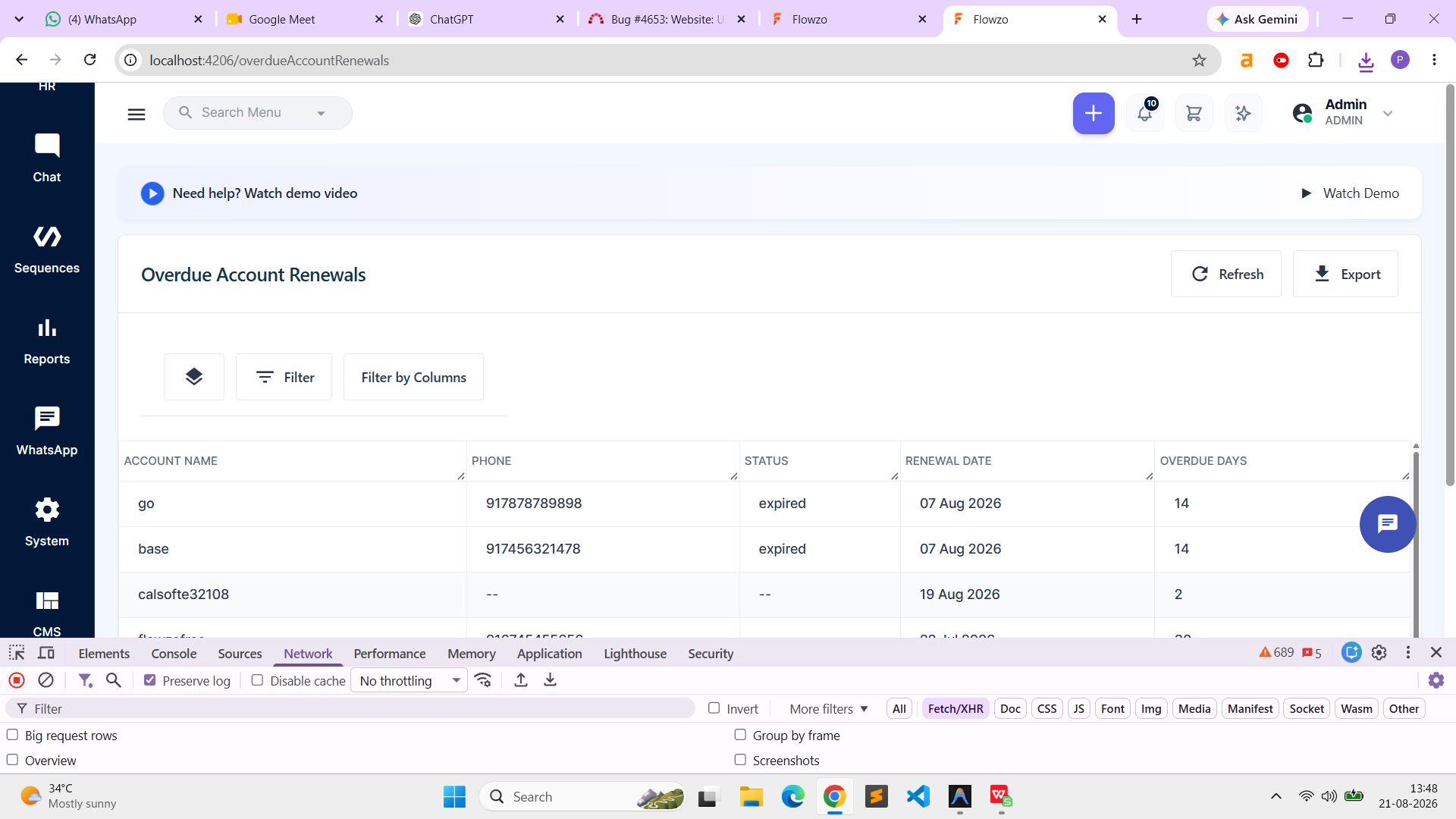This screenshot has height=819, width=1456.
Task: Open CMS in the sidebar
Action: point(47,613)
